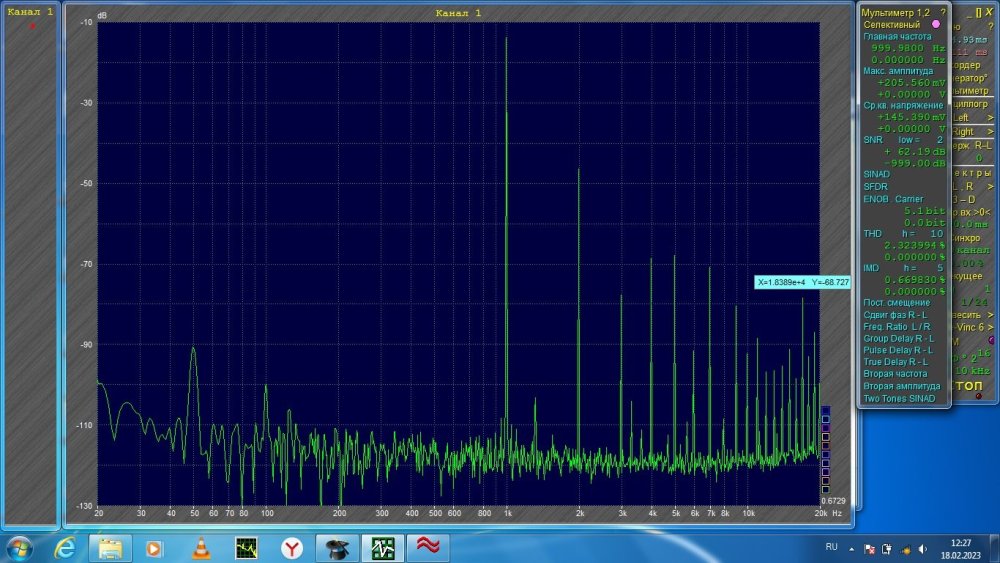Click the red wave application taskbar icon
This screenshot has height=563, width=1000.
pos(428,547)
